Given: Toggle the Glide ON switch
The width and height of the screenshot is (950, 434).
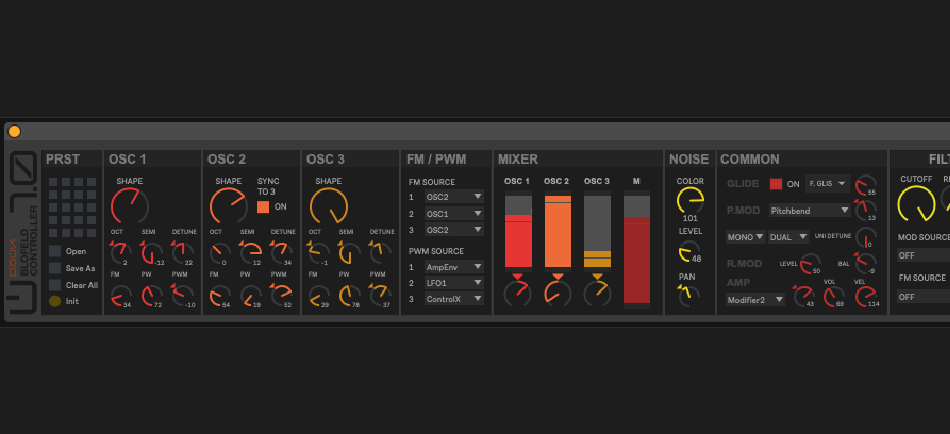Looking at the screenshot, I should pyautogui.click(x=776, y=184).
